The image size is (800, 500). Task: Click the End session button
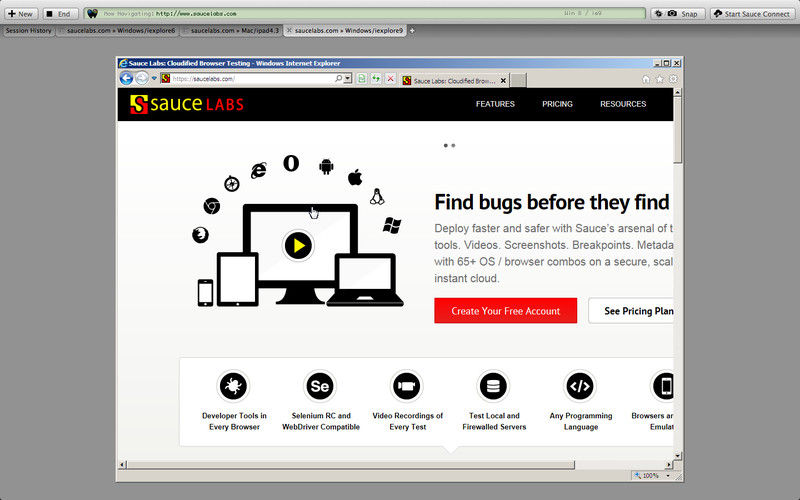click(x=60, y=14)
